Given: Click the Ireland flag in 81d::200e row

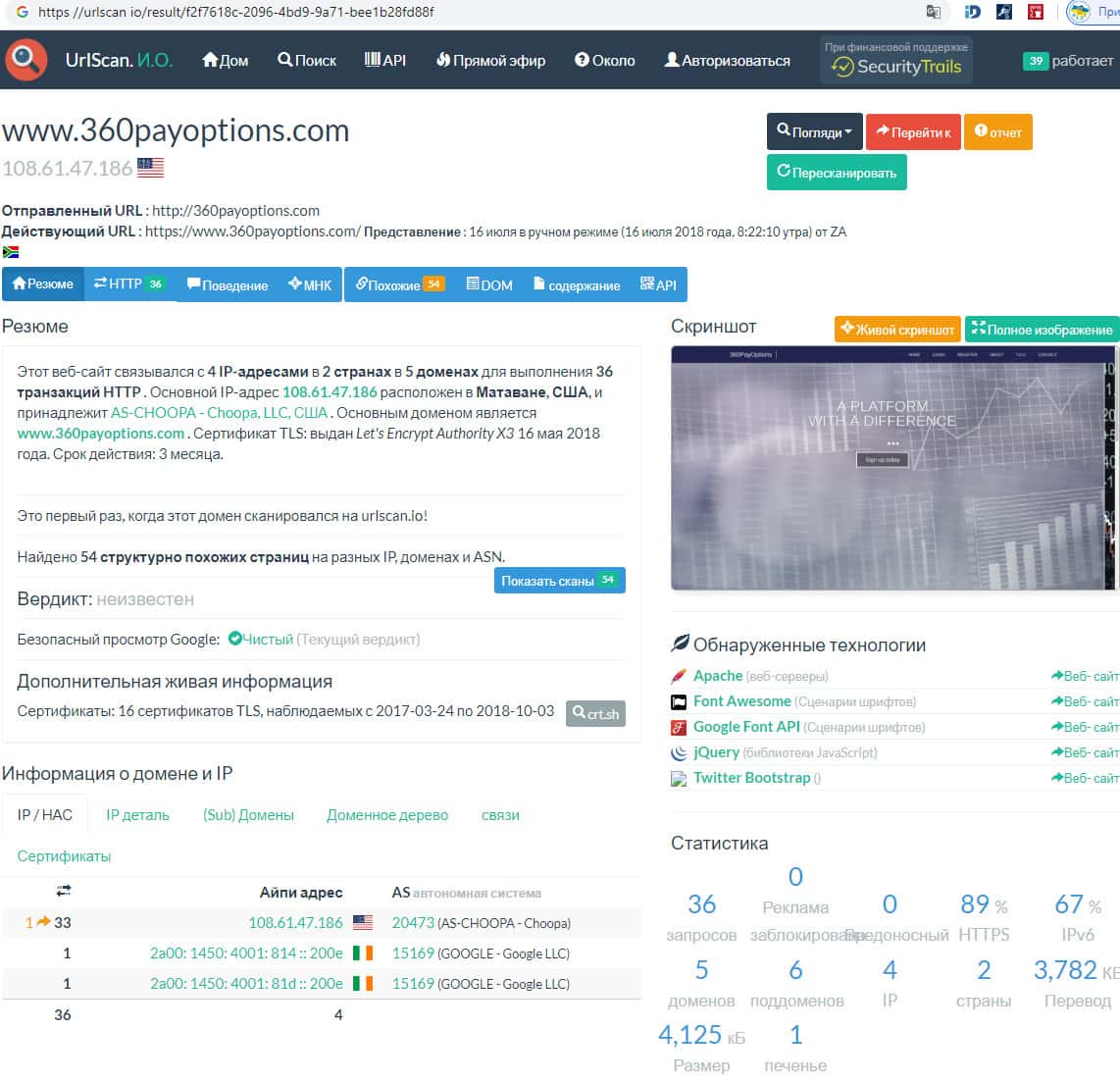Looking at the screenshot, I should pyautogui.click(x=363, y=983).
